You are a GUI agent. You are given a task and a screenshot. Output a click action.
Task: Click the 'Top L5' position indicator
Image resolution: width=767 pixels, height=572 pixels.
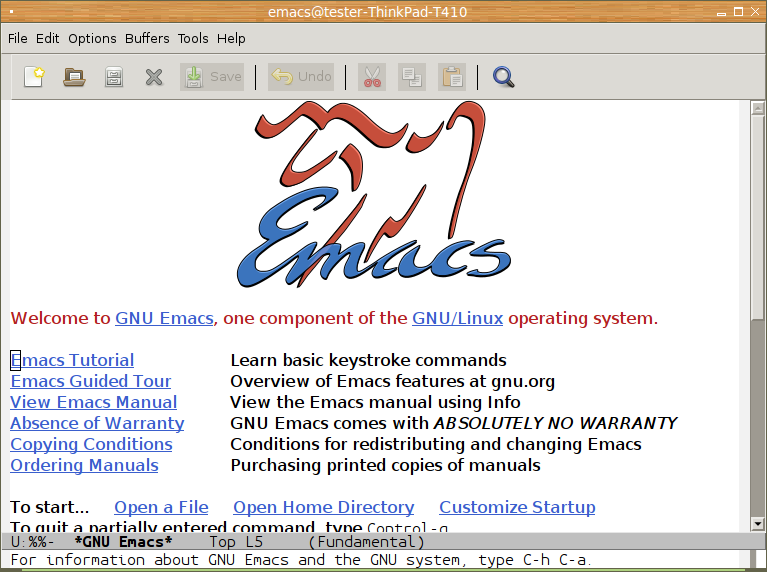(236, 542)
